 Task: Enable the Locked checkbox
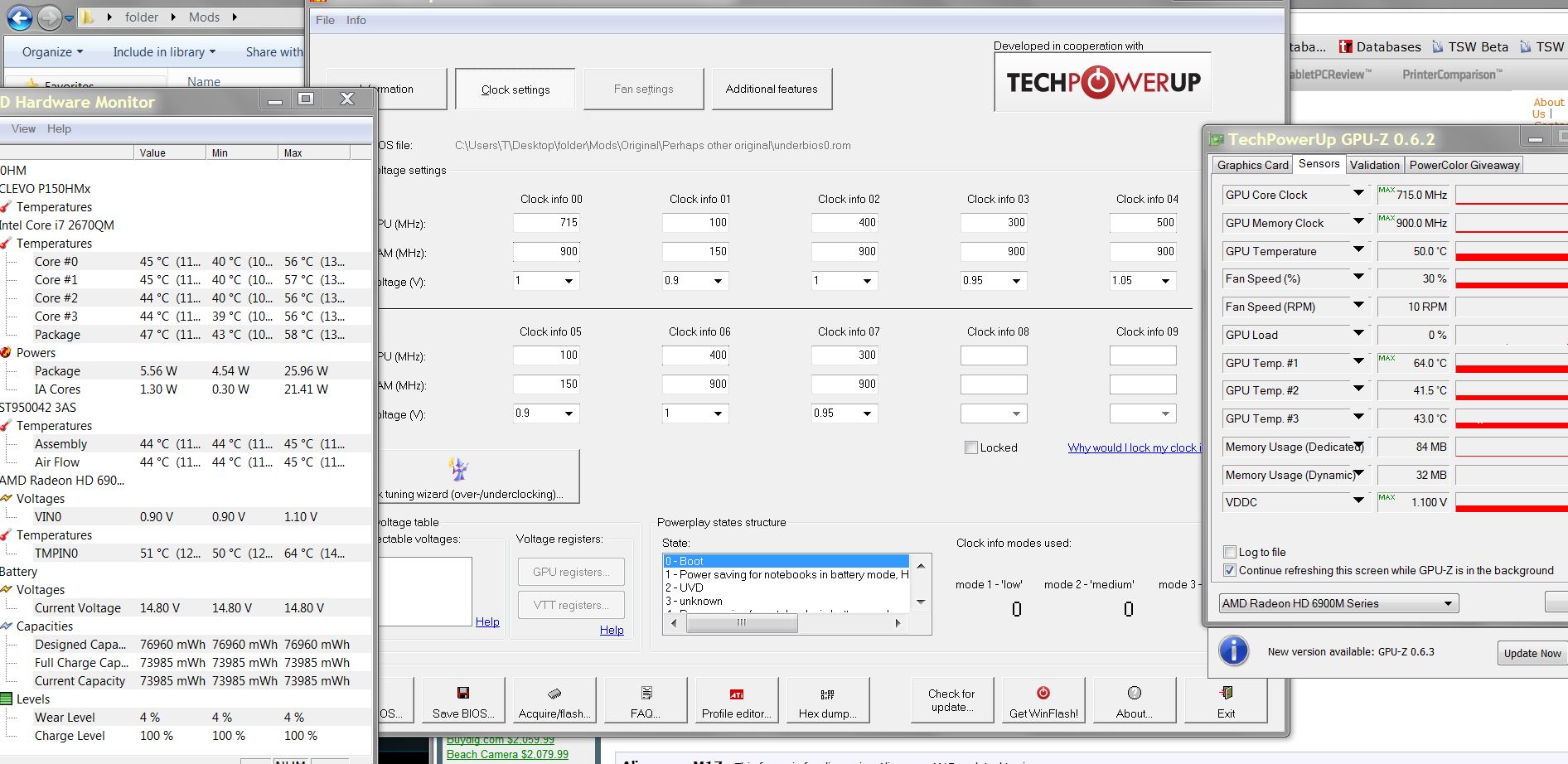coord(971,447)
